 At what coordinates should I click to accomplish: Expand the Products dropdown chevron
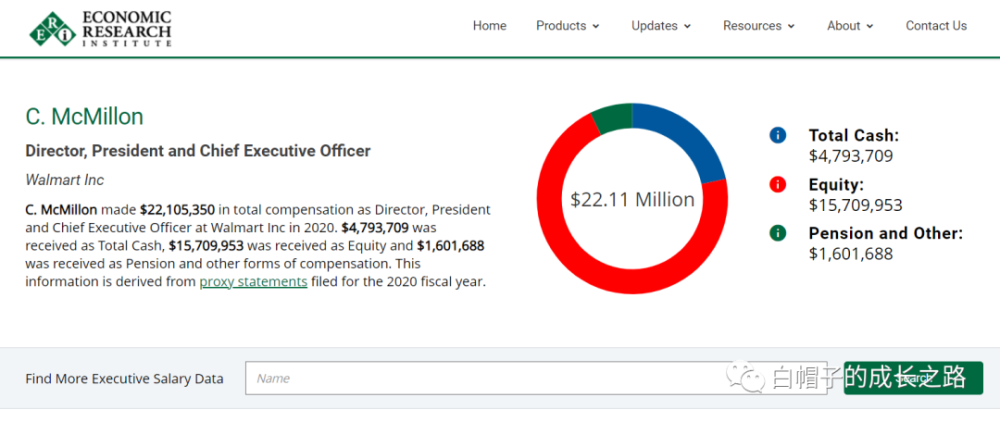tap(596, 27)
